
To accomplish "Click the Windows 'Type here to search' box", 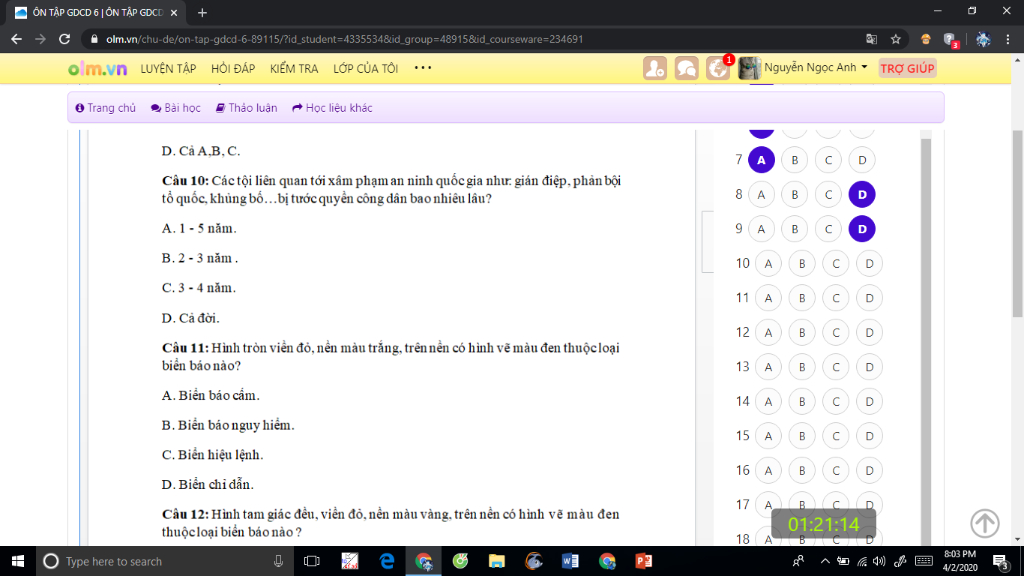I will [163, 561].
